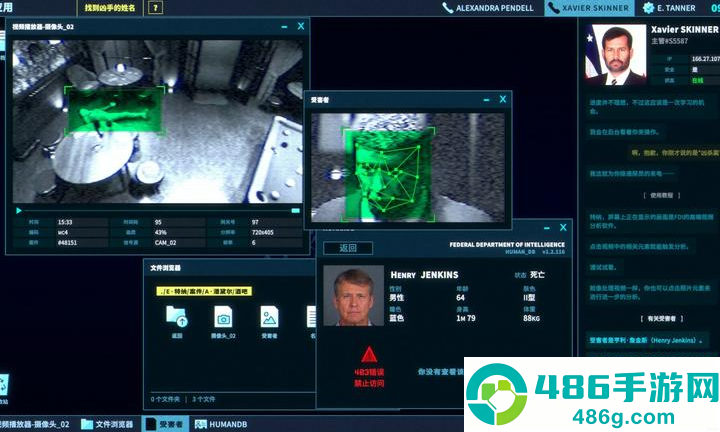
Task: Click Xavier Skinner's profile photo
Action: pos(615,55)
